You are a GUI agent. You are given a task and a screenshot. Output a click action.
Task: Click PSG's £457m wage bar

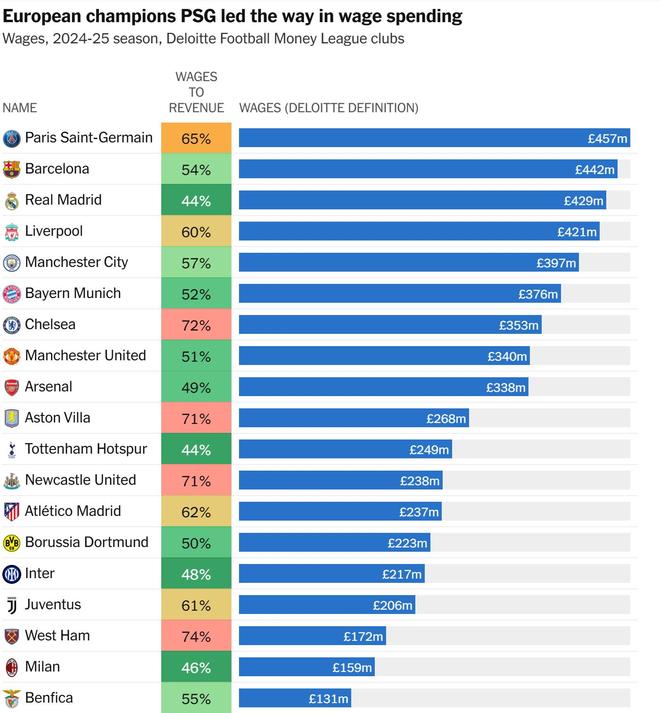[x=434, y=138]
